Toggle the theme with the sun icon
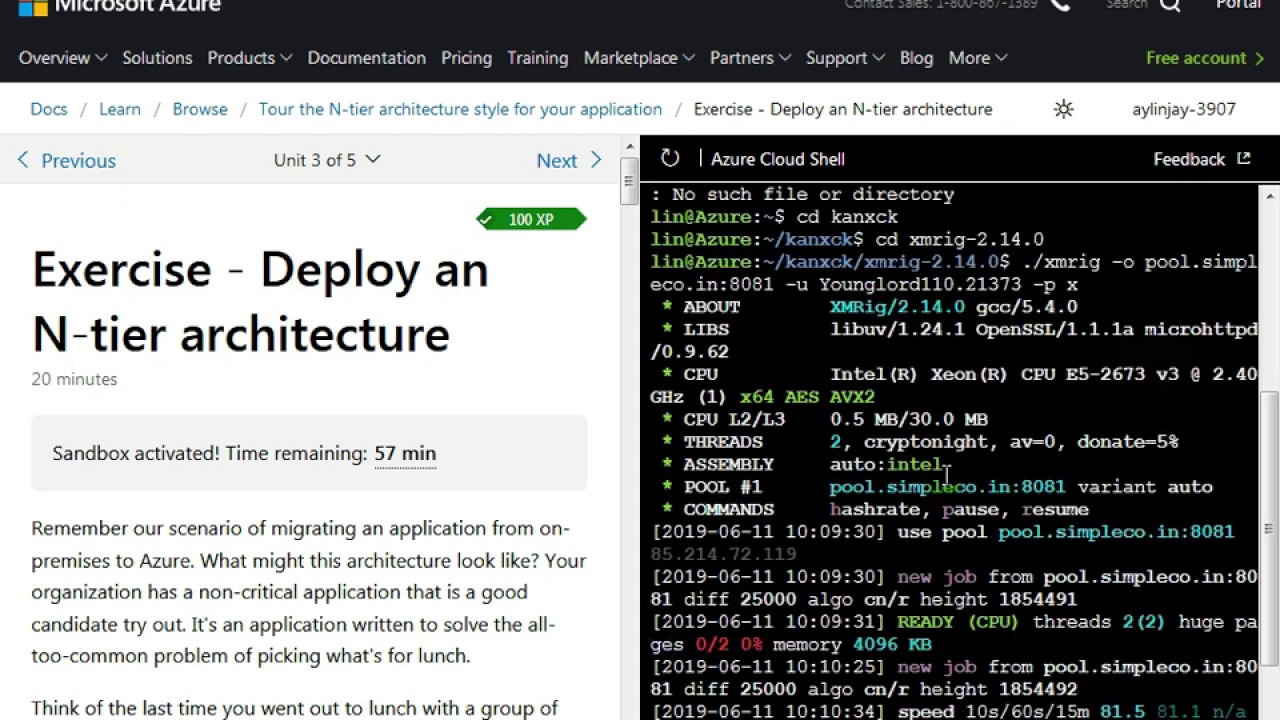The image size is (1280, 720). click(1063, 109)
